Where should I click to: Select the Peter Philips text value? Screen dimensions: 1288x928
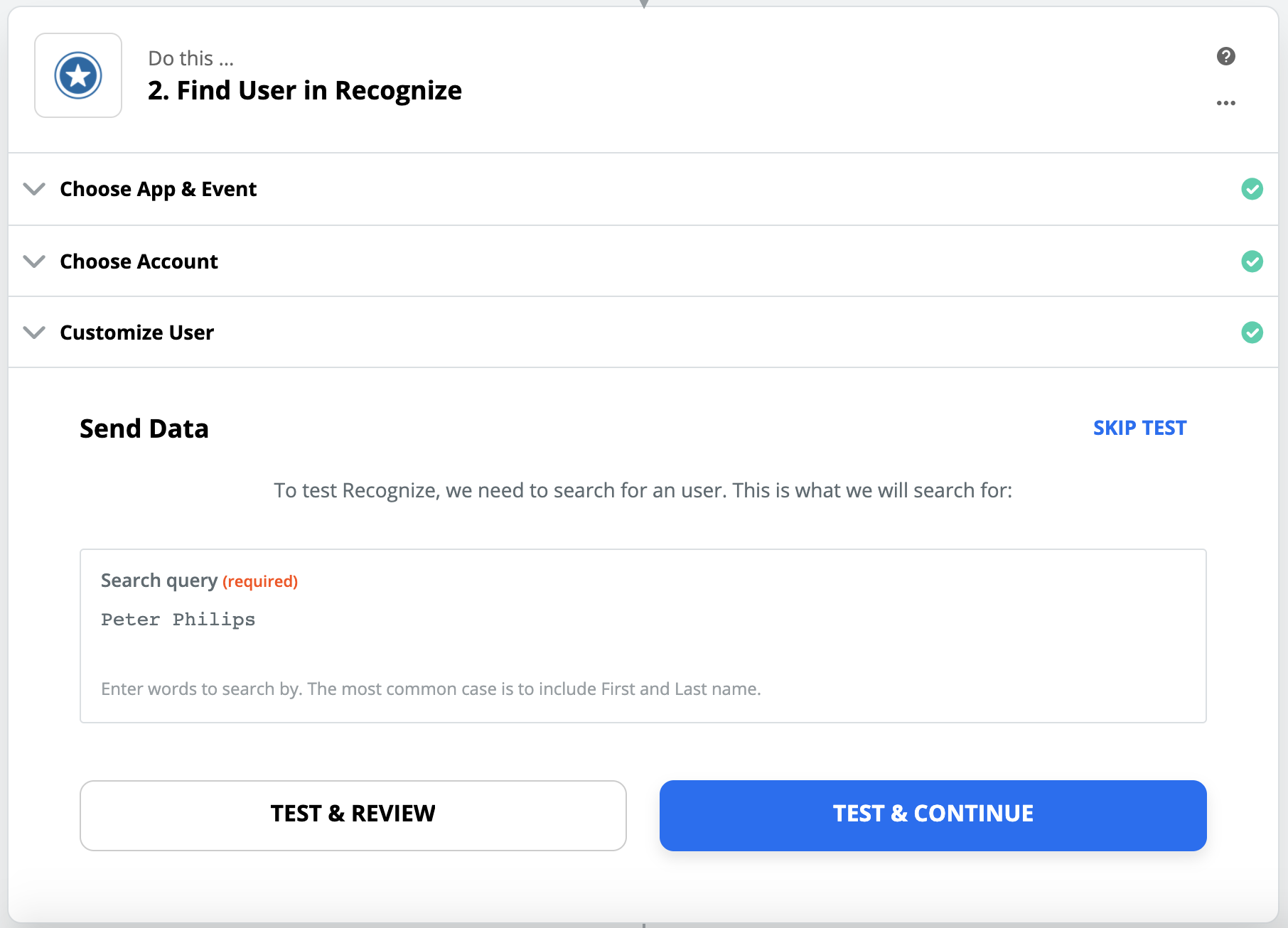pos(178,619)
